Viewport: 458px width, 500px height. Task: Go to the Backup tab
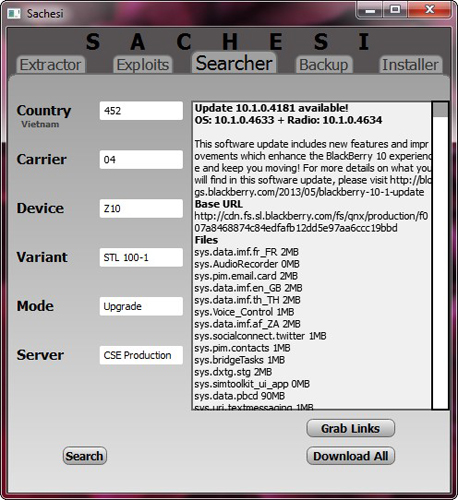(x=324, y=65)
